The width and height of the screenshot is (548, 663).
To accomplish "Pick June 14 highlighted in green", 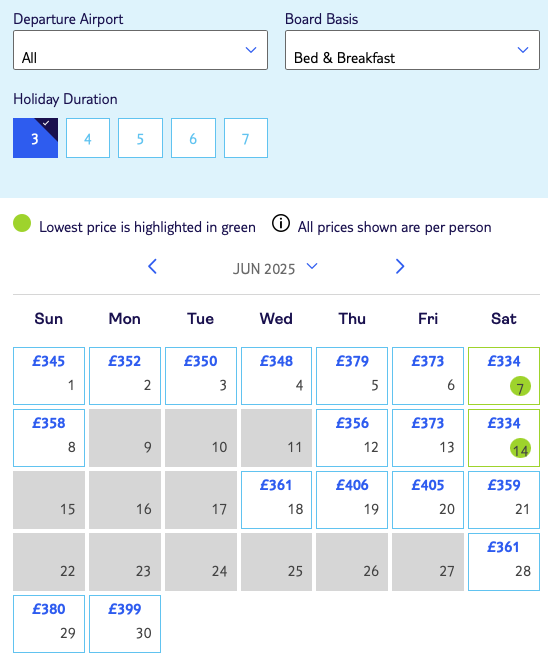I will tap(504, 438).
